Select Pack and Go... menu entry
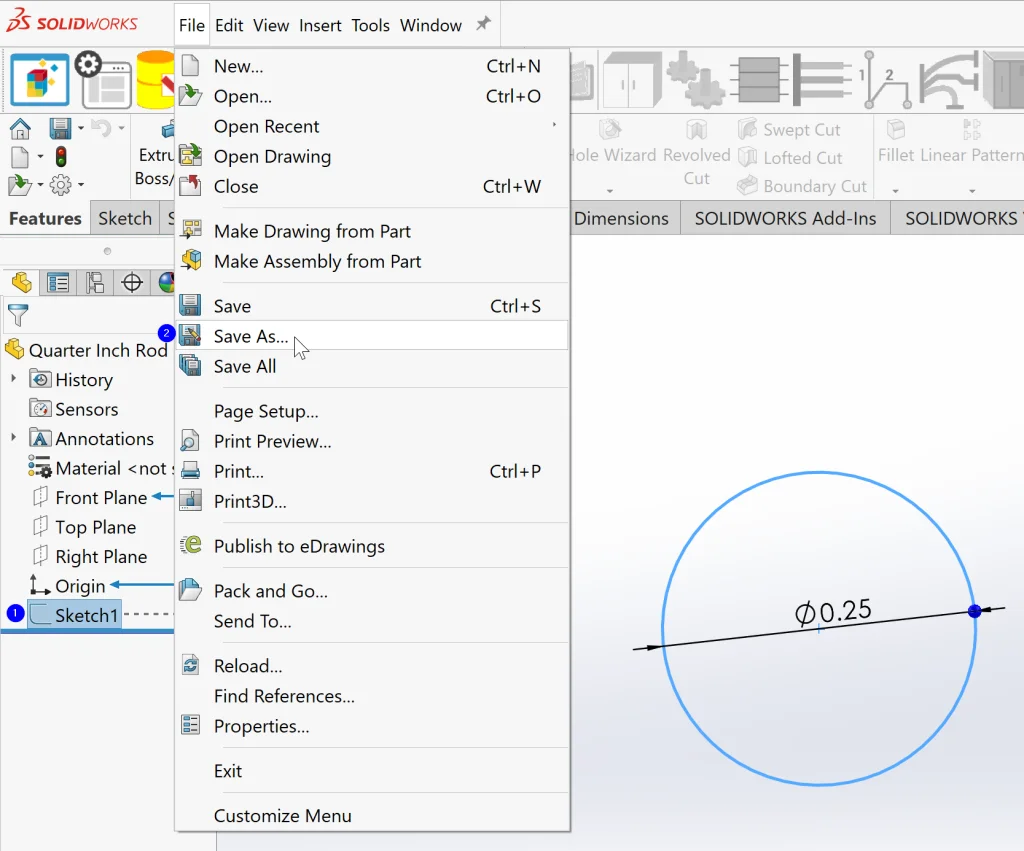Viewport: 1024px width, 851px height. pos(270,591)
